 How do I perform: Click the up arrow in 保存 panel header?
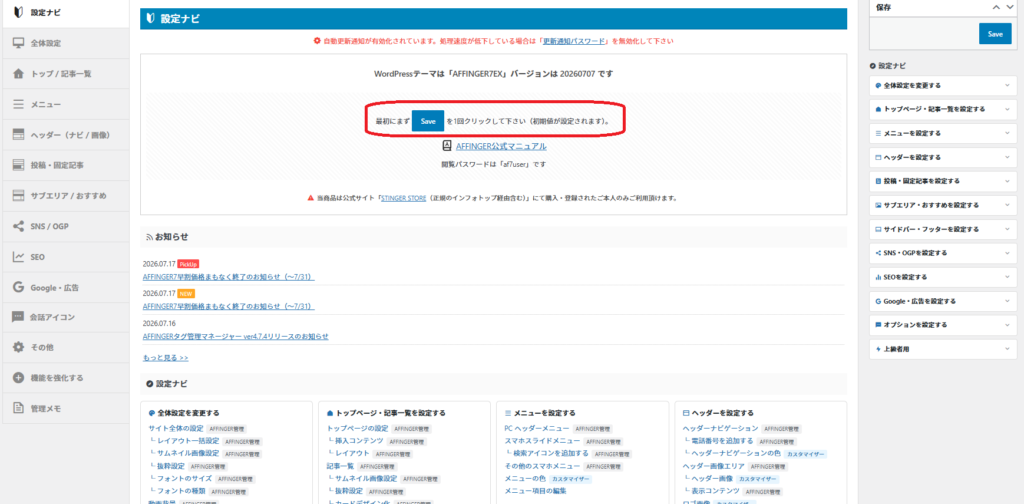click(995, 7)
